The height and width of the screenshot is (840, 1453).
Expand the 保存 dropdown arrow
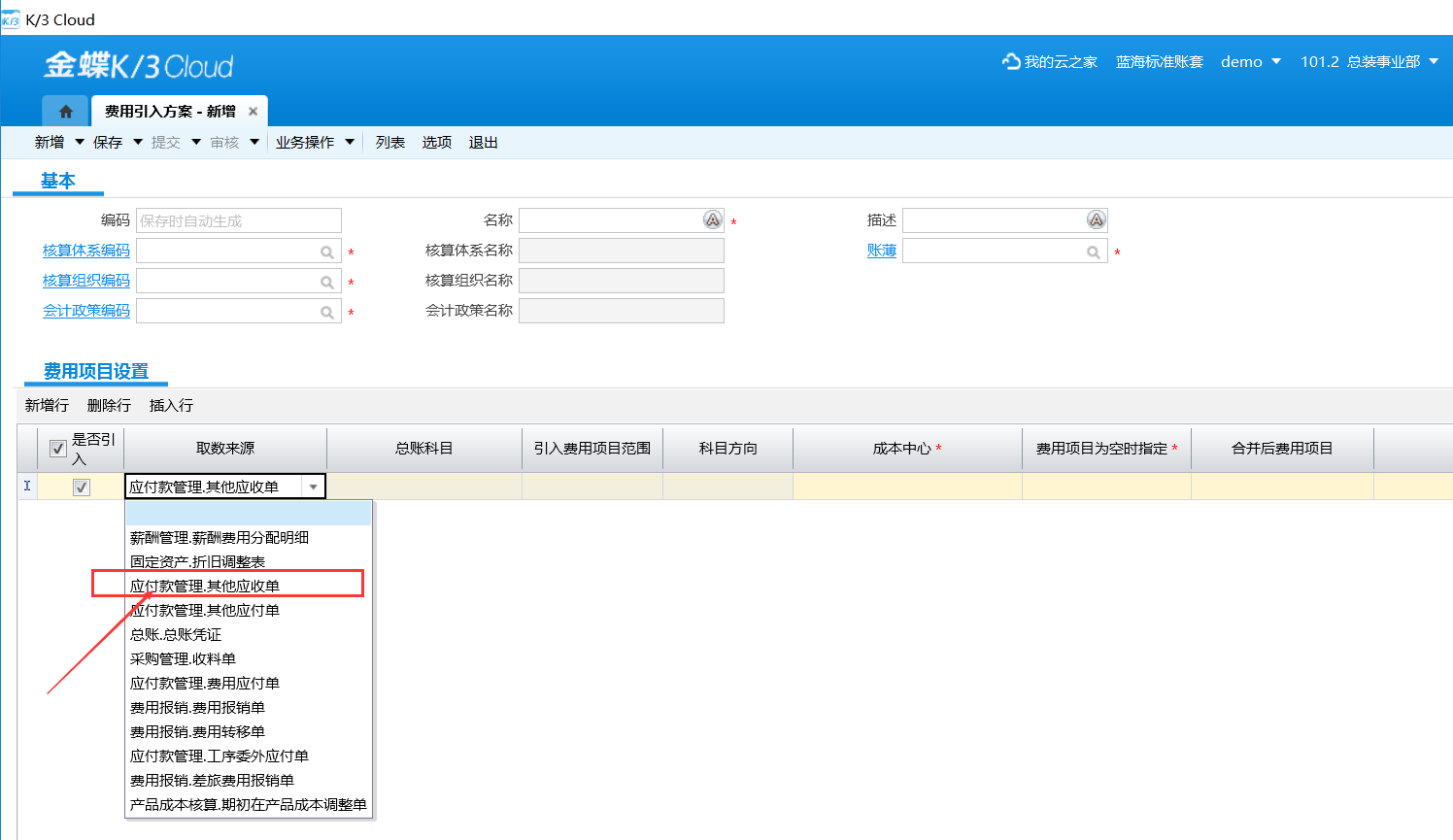click(x=138, y=142)
